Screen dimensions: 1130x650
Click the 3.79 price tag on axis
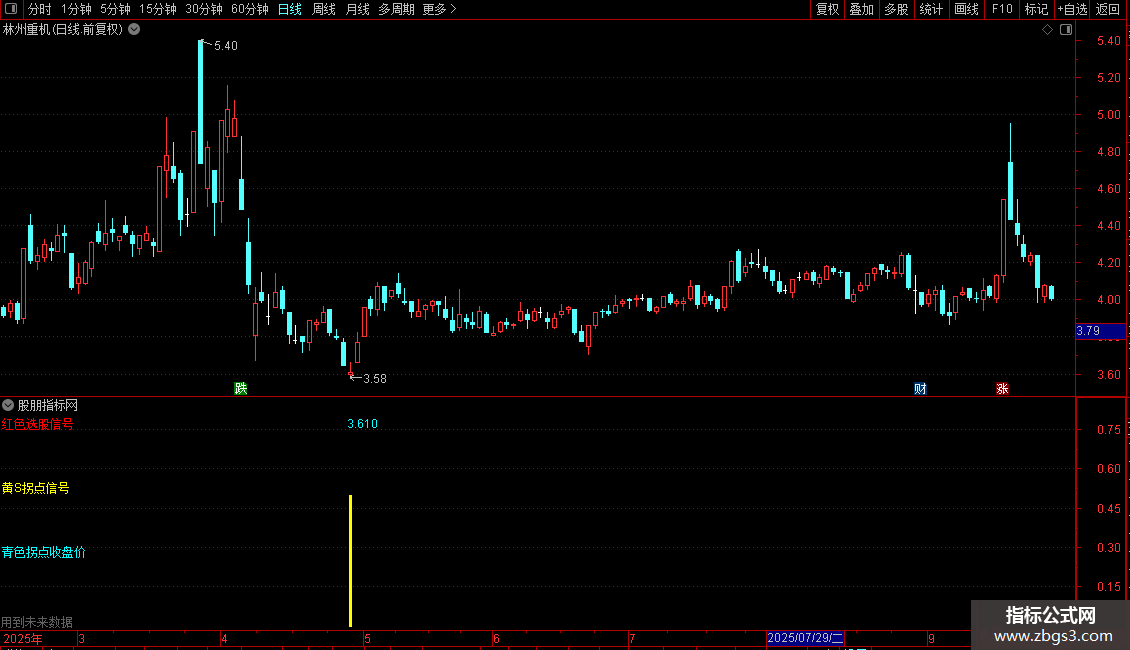click(1100, 331)
